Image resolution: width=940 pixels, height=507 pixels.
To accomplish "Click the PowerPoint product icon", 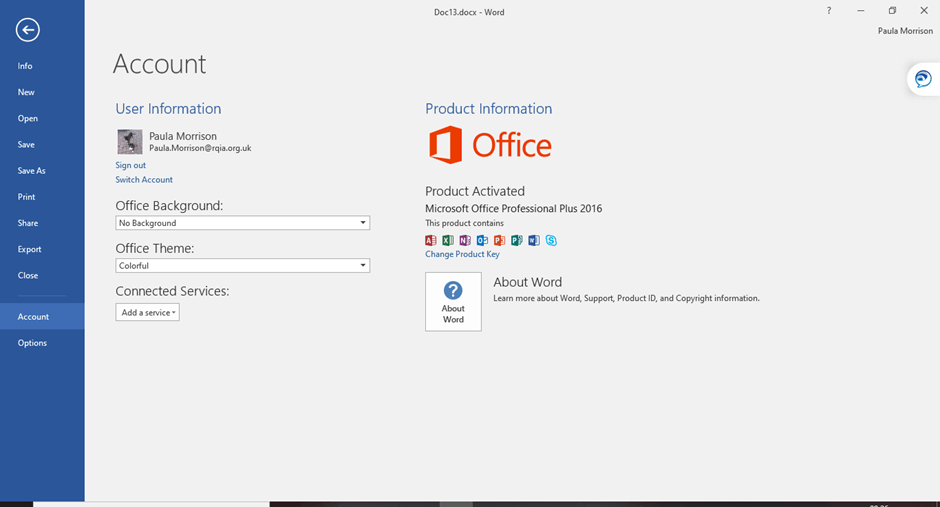I will point(499,240).
